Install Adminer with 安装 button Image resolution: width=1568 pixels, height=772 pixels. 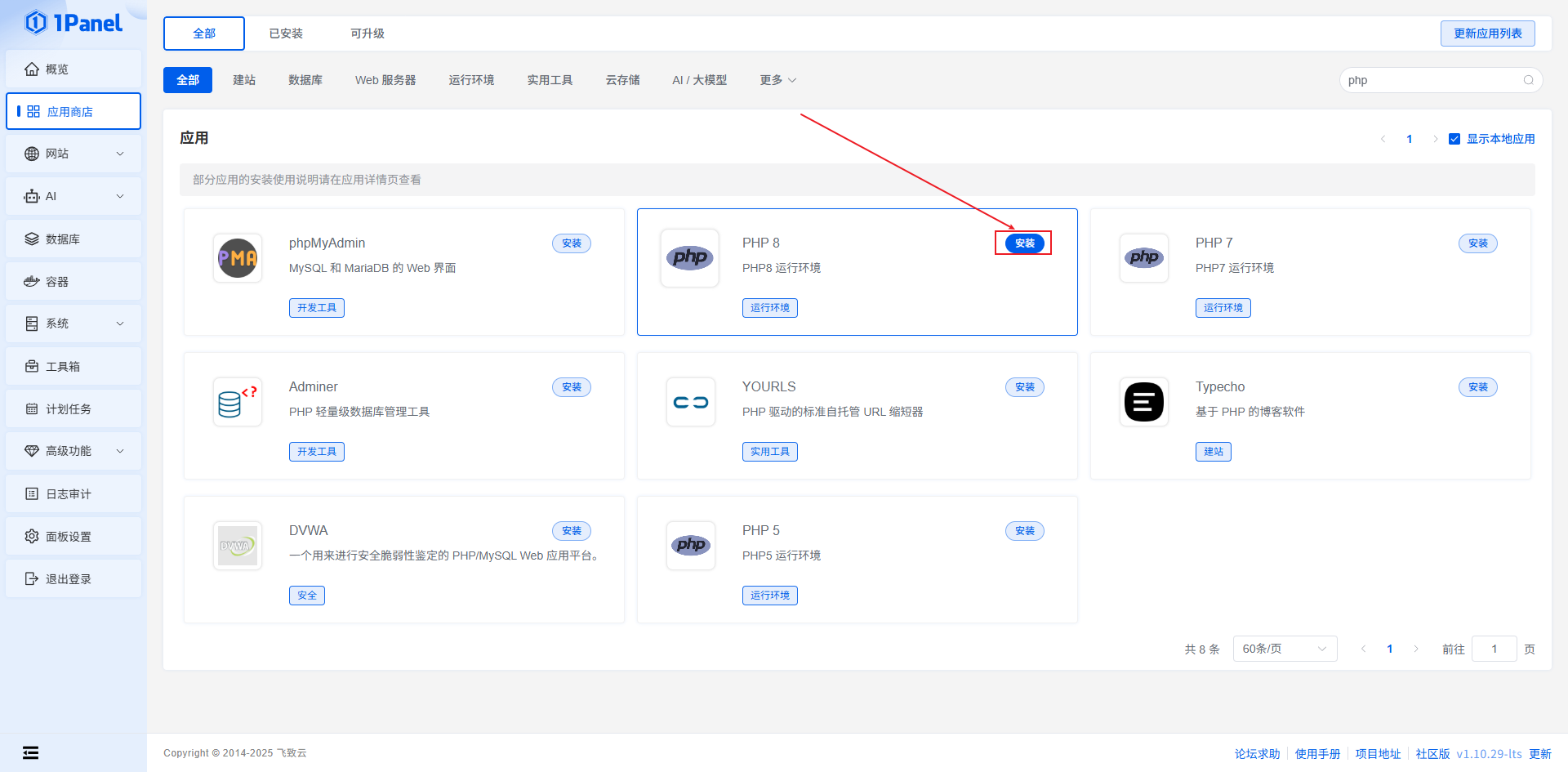(572, 387)
